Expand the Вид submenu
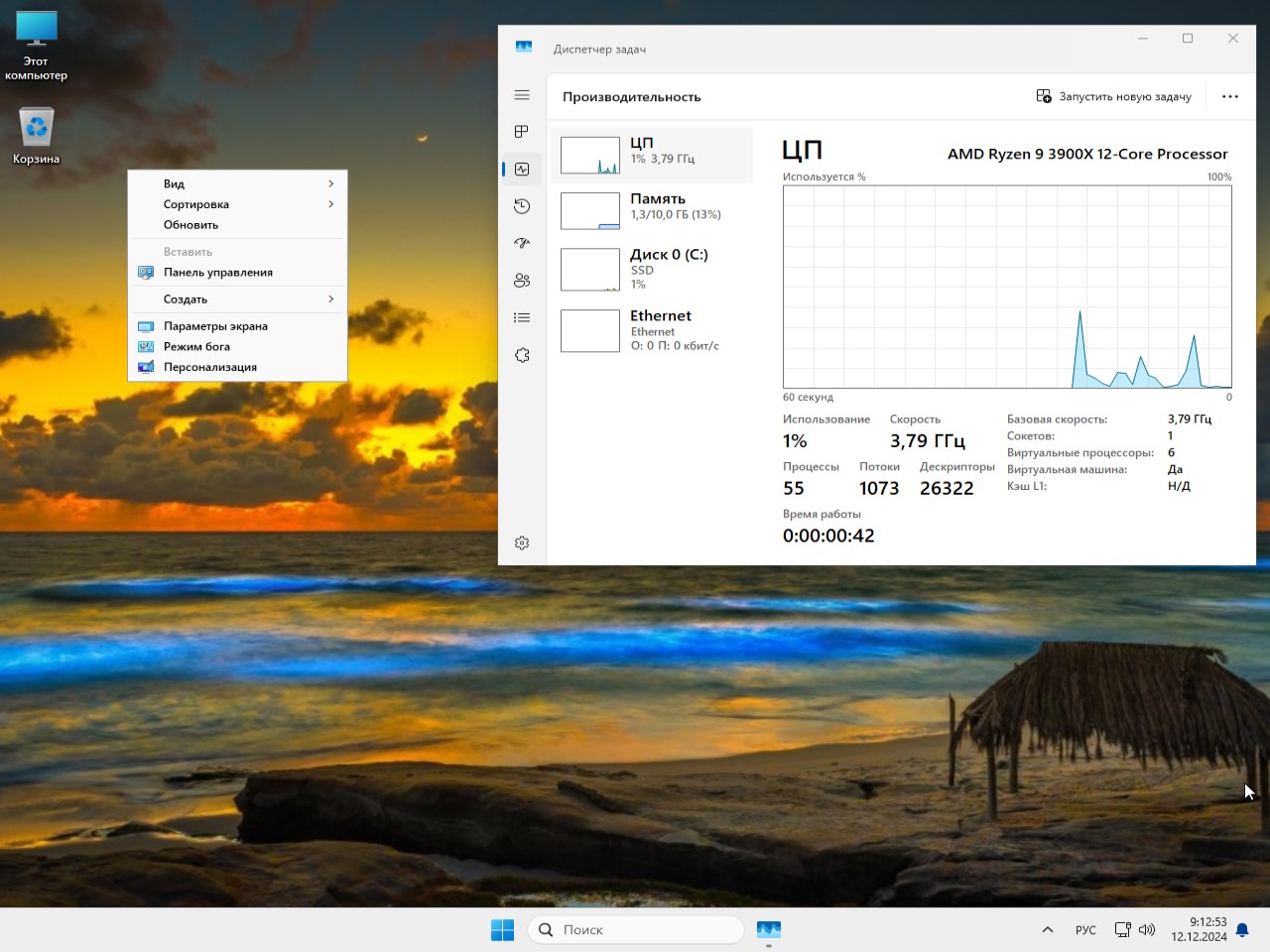The width and height of the screenshot is (1270, 952). 238,183
